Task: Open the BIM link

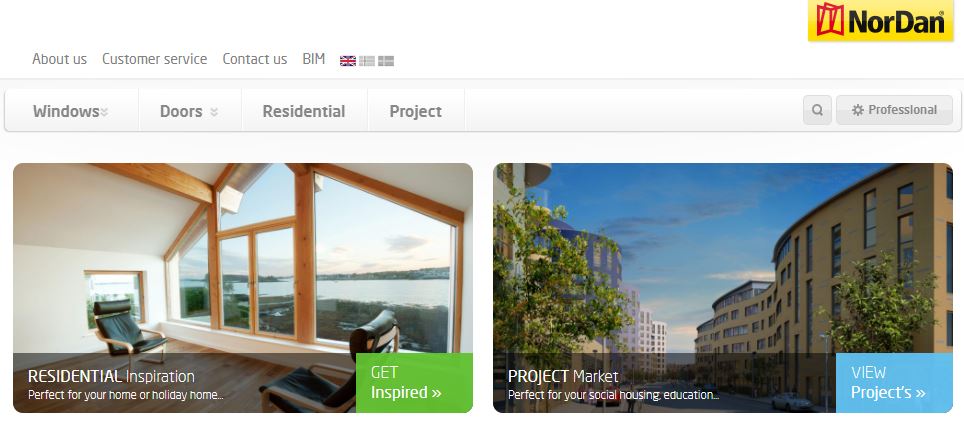Action: coord(314,59)
